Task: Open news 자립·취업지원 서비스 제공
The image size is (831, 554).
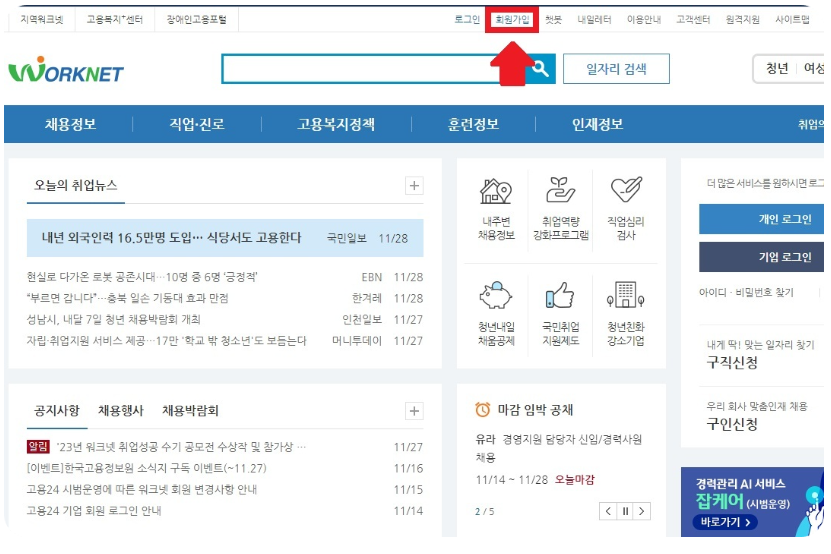Action: point(166,341)
